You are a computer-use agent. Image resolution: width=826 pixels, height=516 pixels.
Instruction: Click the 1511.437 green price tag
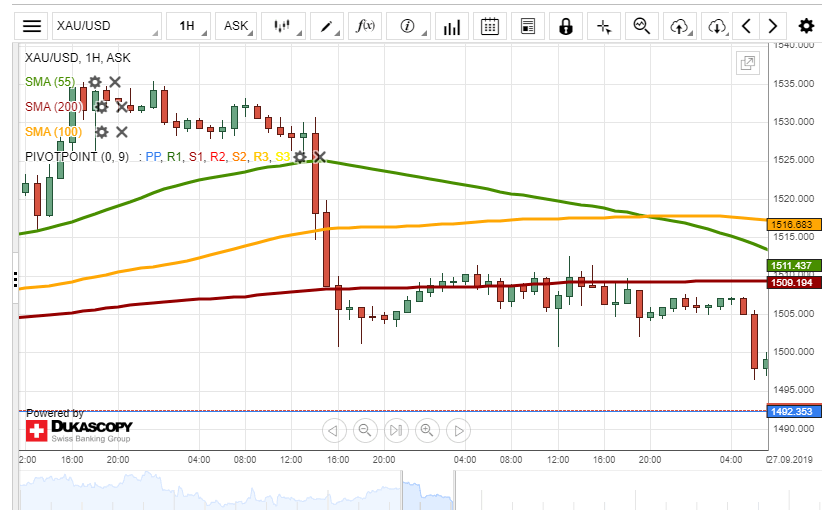click(794, 265)
